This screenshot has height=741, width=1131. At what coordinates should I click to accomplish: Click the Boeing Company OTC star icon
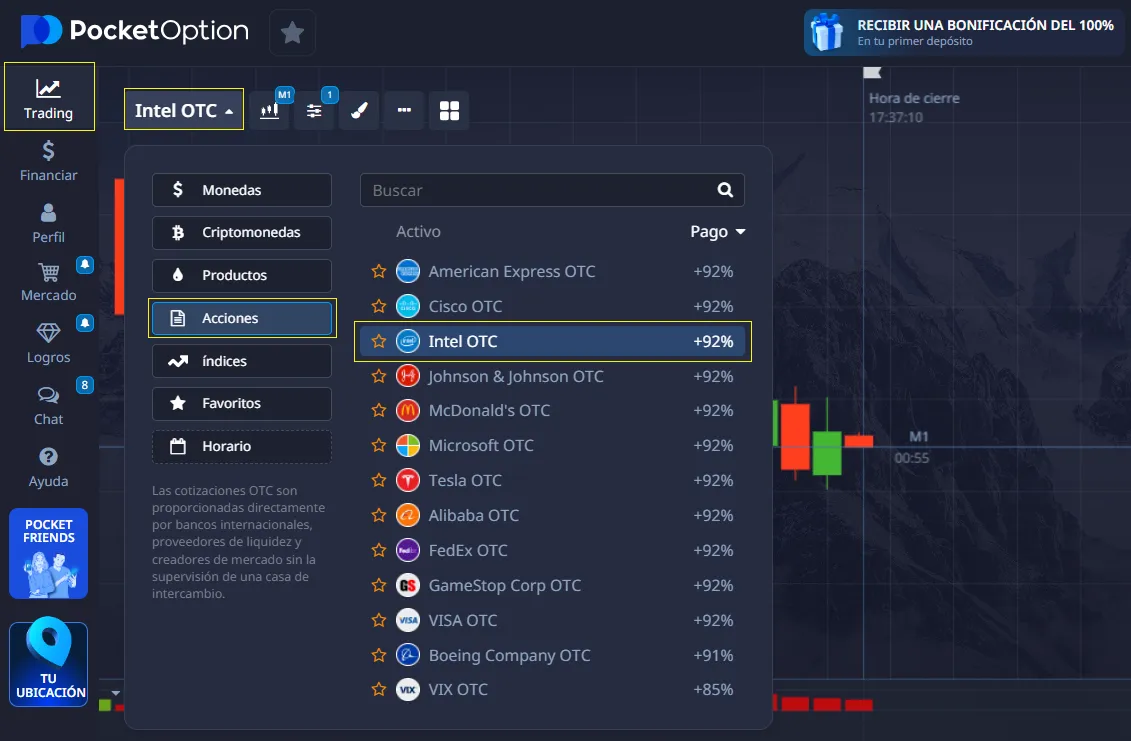pos(379,655)
